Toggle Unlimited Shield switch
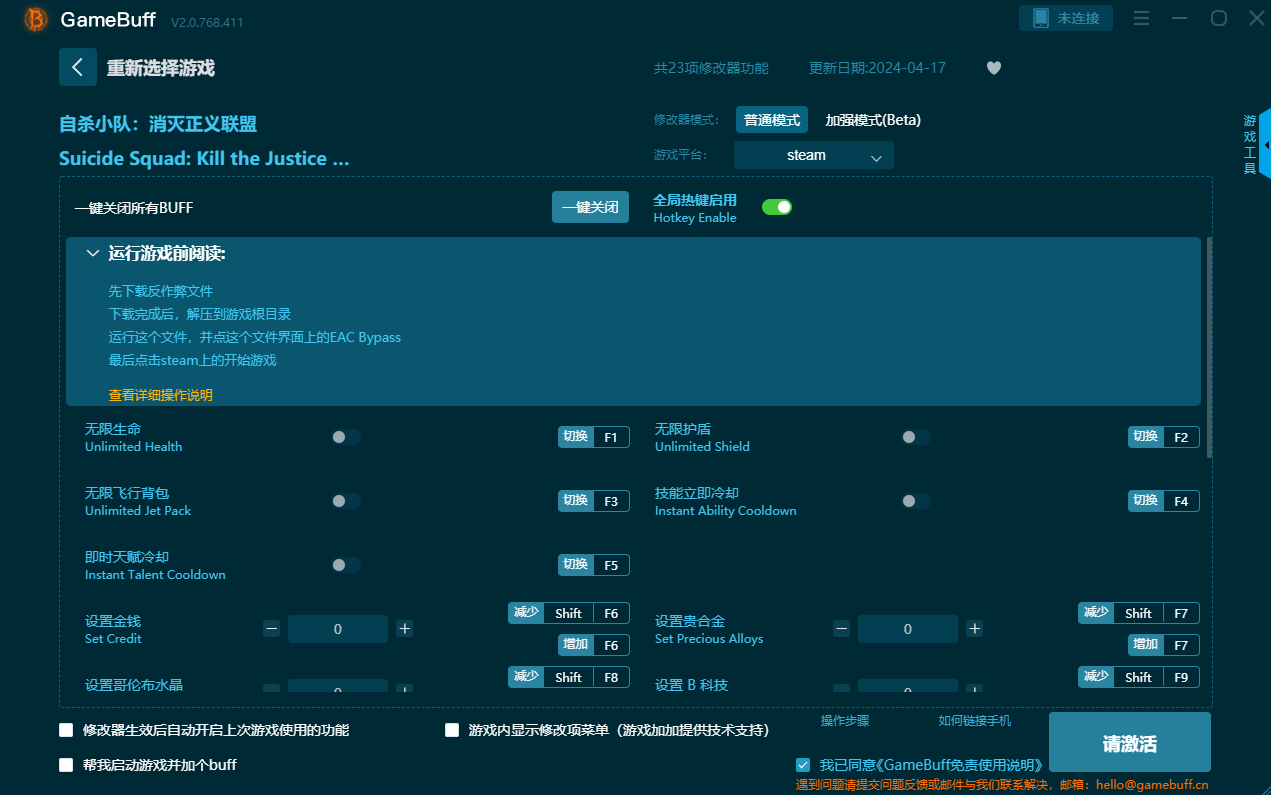This screenshot has height=795, width=1271. click(916, 437)
